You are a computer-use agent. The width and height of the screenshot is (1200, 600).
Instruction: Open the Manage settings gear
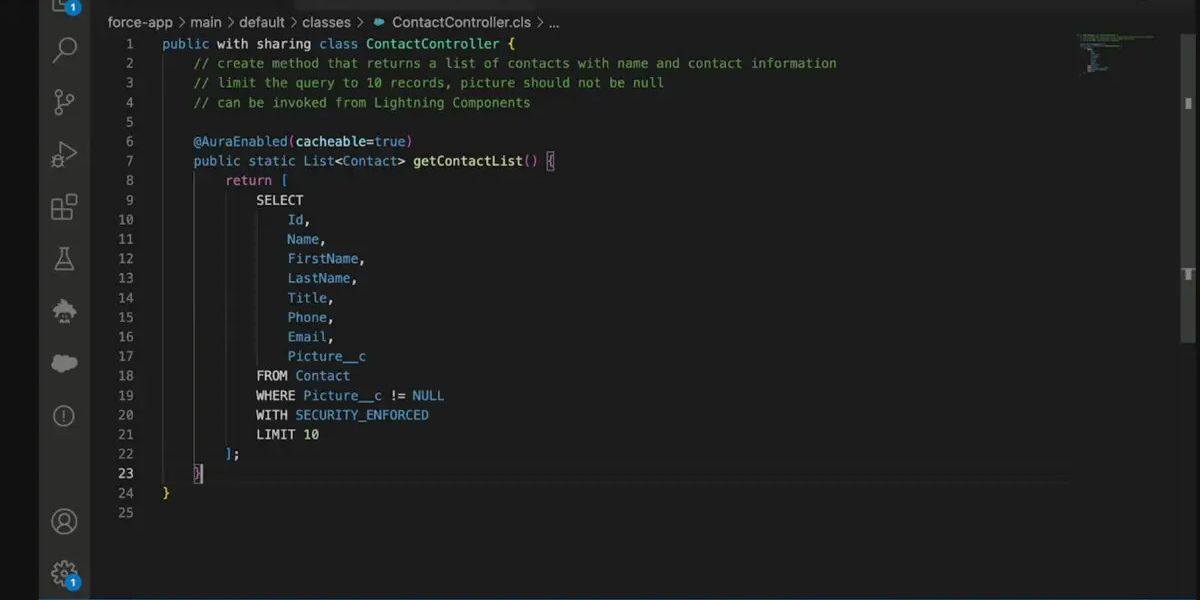64,573
